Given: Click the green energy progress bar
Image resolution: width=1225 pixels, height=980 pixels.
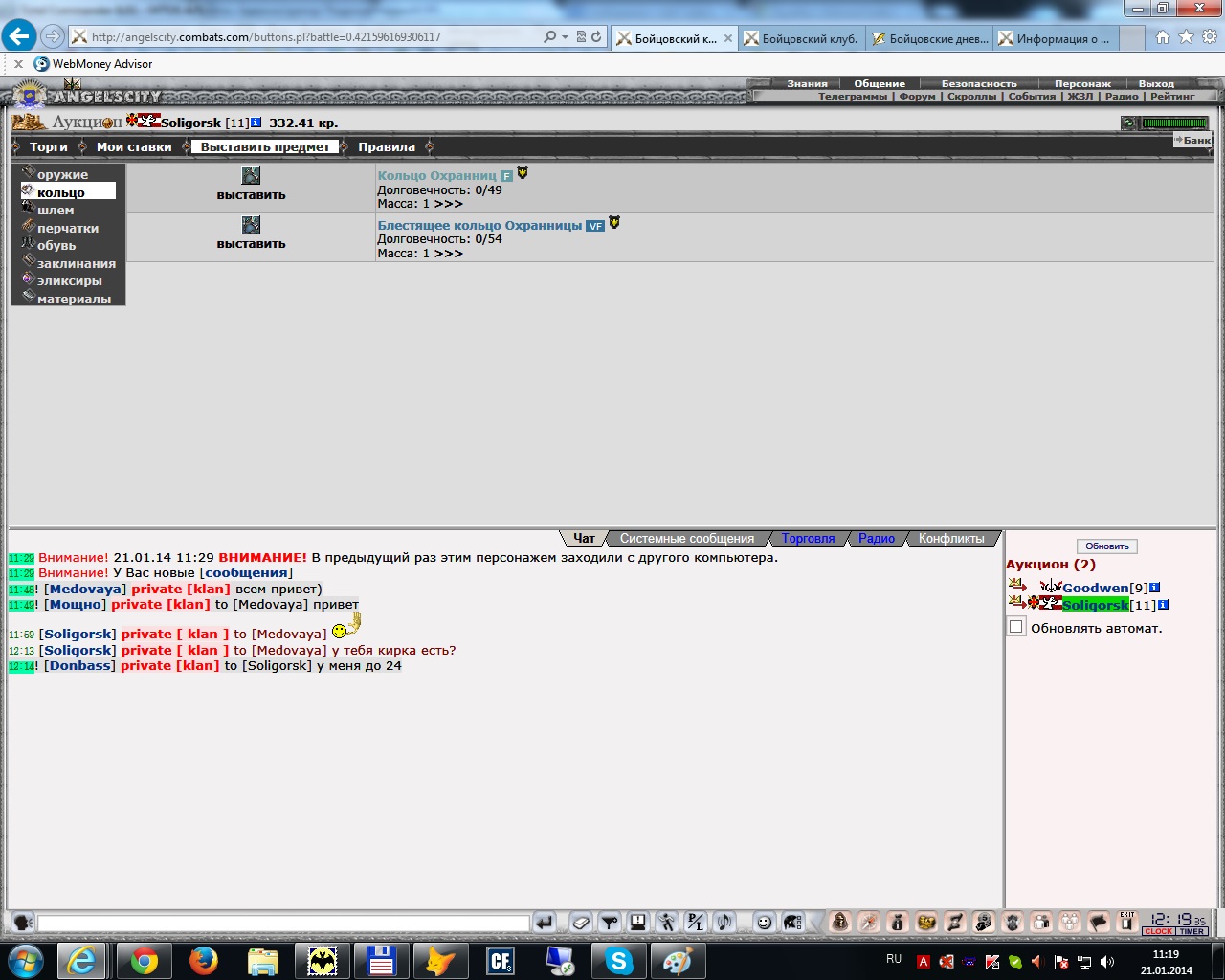Looking at the screenshot, I should 1175,122.
